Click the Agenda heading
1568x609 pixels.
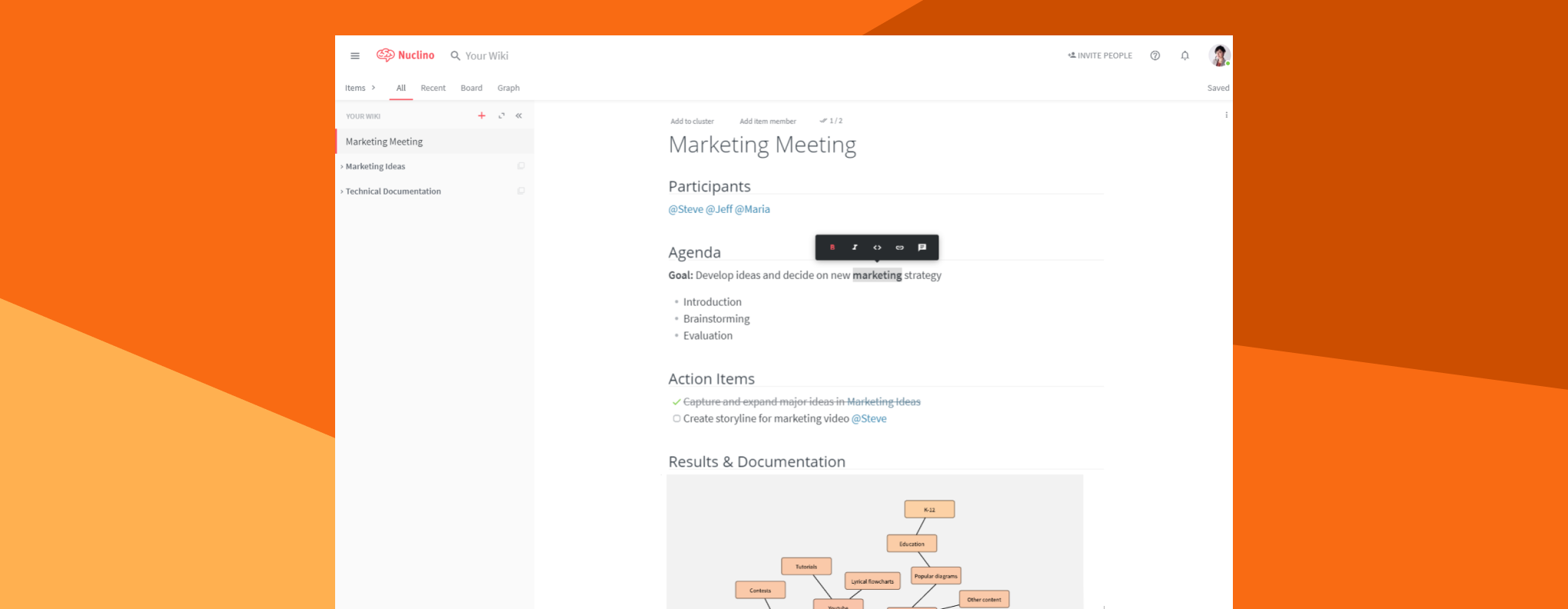pyautogui.click(x=694, y=252)
